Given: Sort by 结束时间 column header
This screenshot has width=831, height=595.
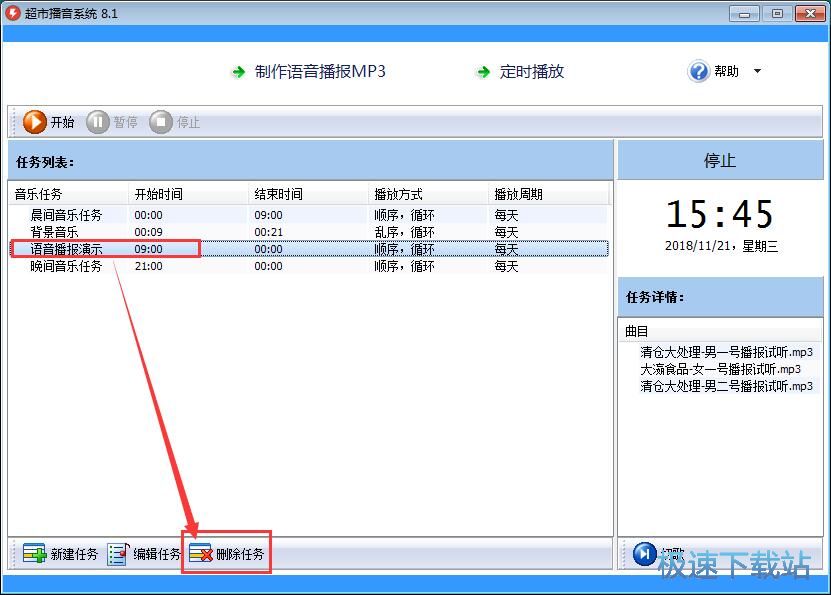Looking at the screenshot, I should [x=308, y=194].
